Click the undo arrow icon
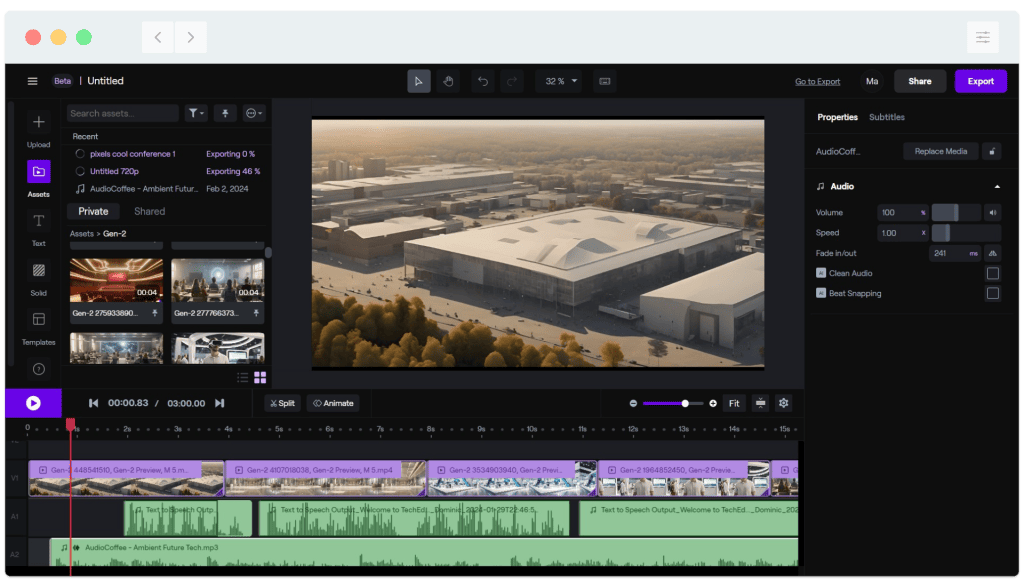 pyautogui.click(x=482, y=81)
